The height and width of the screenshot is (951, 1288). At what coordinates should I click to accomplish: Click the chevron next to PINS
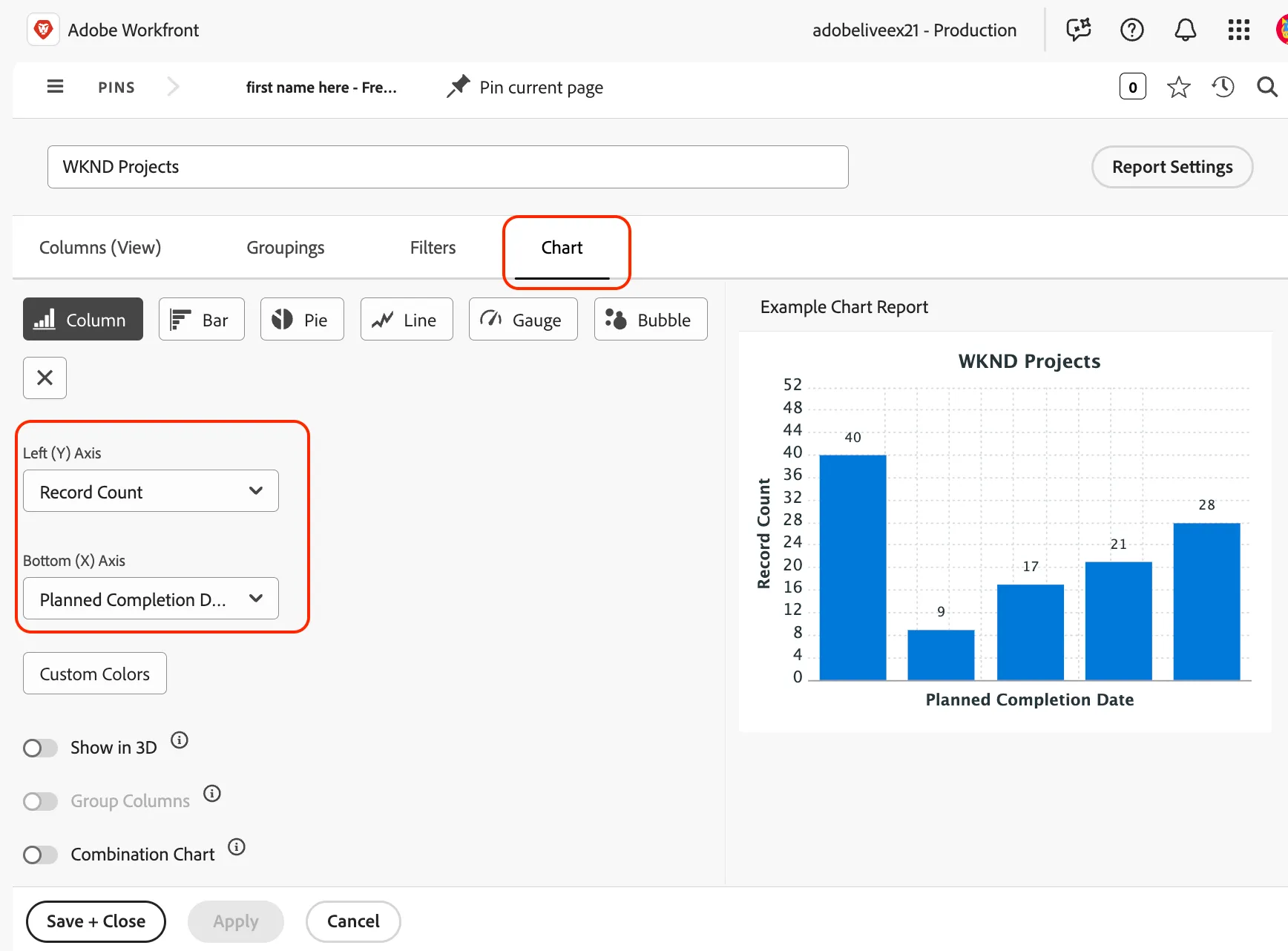(x=173, y=87)
